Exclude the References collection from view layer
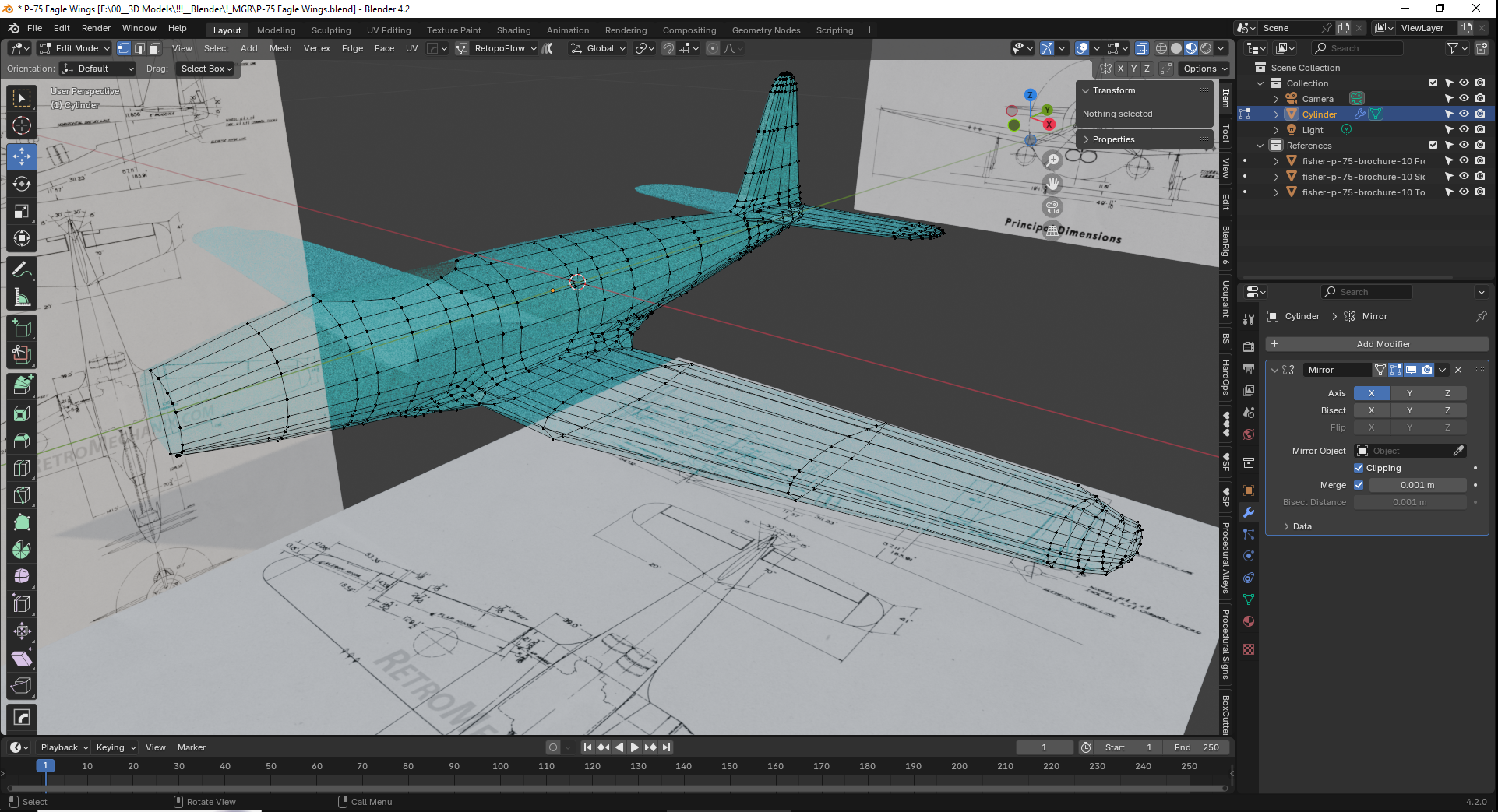 1433,145
